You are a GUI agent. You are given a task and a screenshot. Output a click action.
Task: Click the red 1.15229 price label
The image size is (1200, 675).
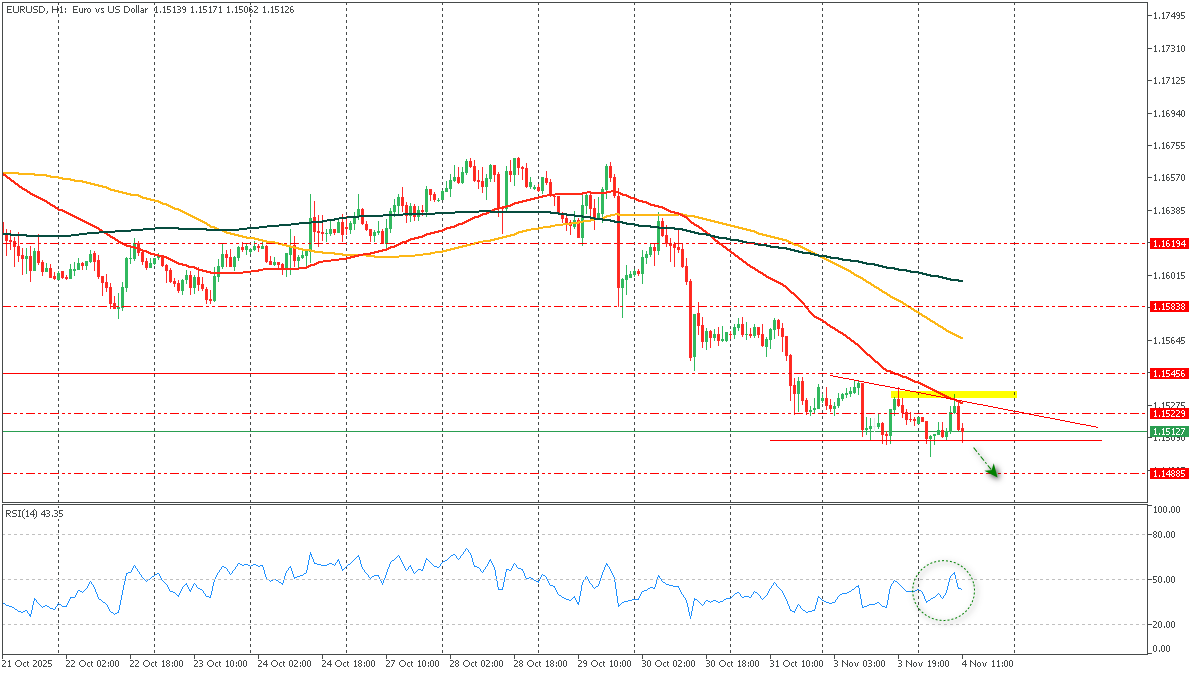(x=1168, y=413)
